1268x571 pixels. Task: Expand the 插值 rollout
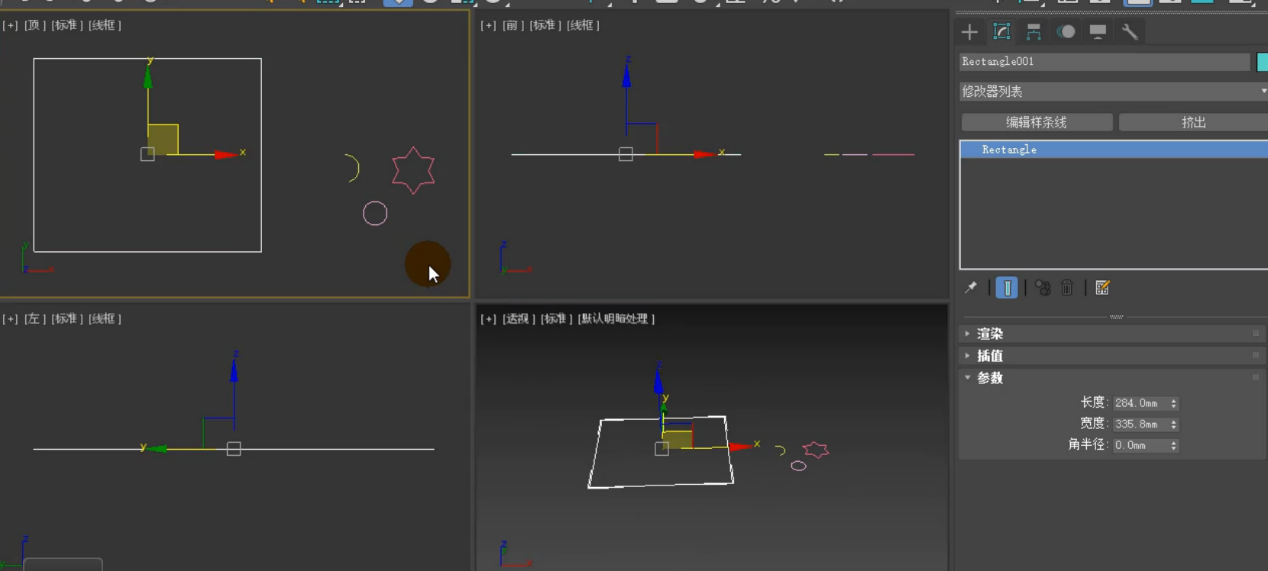point(989,356)
